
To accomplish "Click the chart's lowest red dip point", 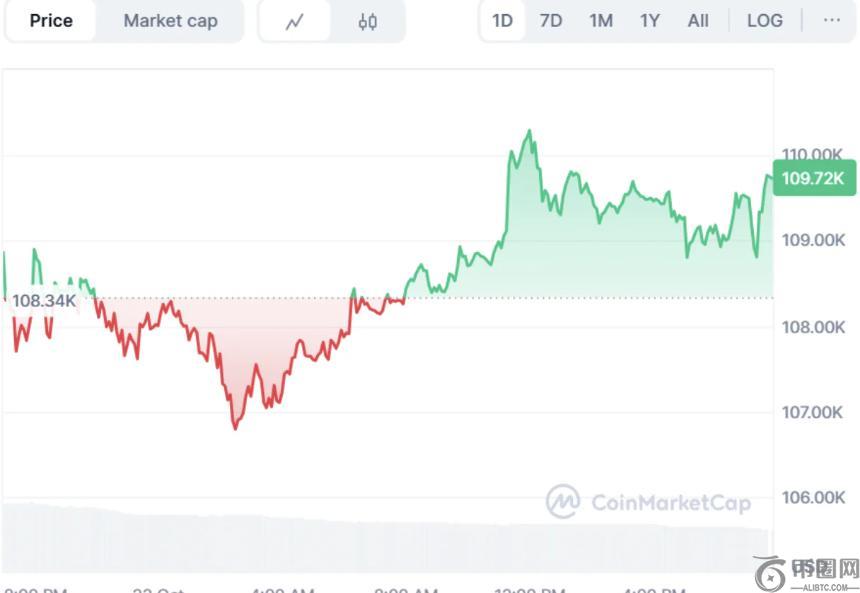I will pyautogui.click(x=236, y=428).
